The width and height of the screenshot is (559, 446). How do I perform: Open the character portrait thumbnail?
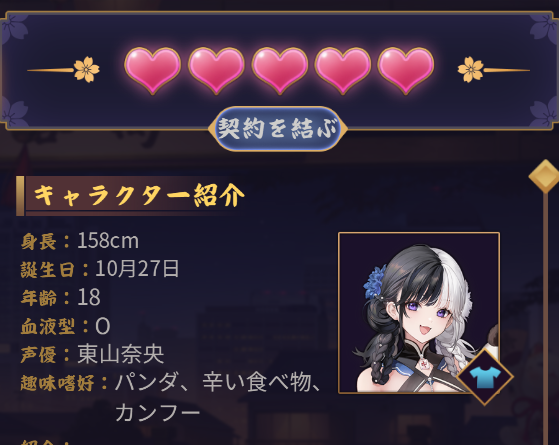tap(419, 313)
